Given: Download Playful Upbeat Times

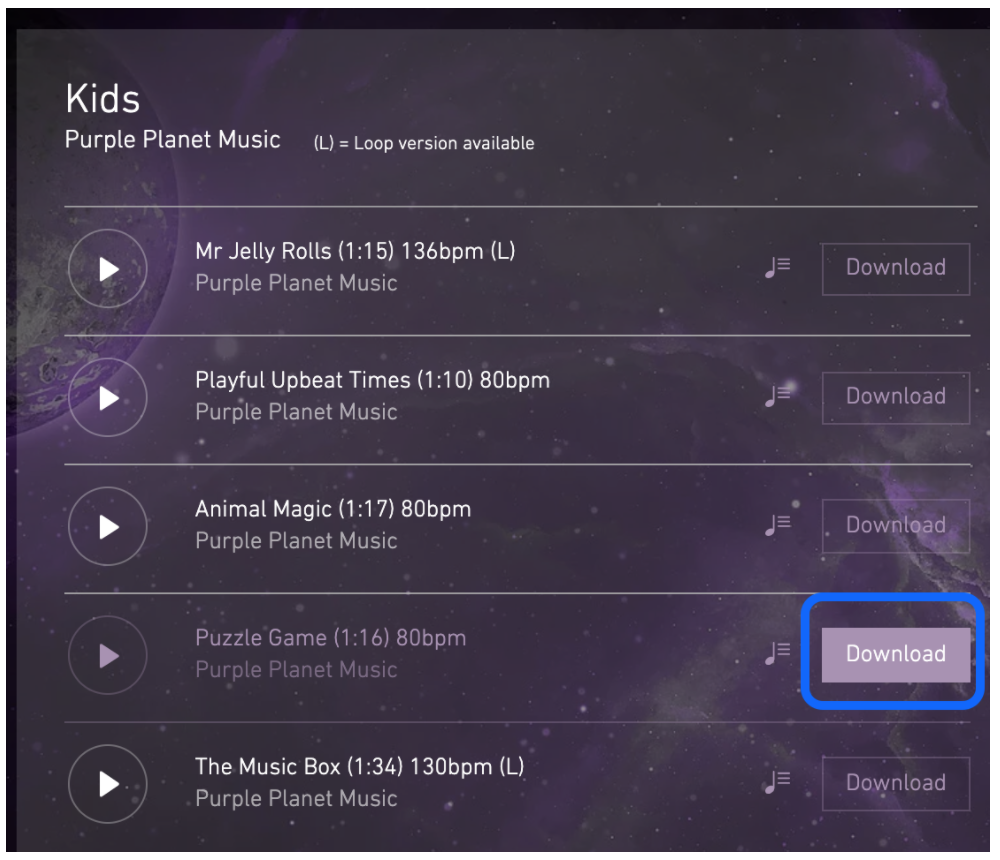Looking at the screenshot, I should 895,396.
